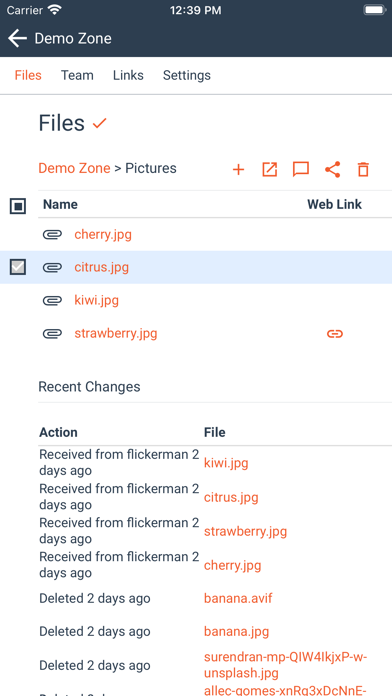
Task: Go to the Settings tab
Action: click(186, 75)
